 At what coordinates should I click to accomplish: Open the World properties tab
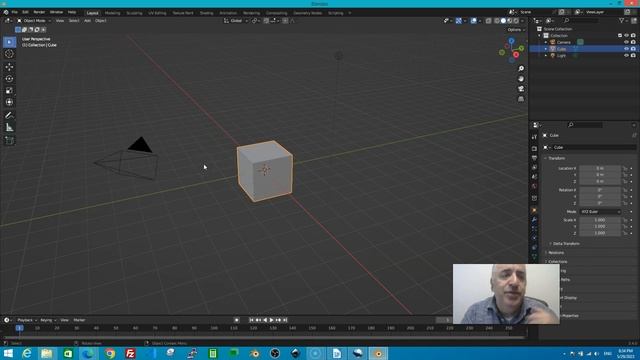point(534,186)
